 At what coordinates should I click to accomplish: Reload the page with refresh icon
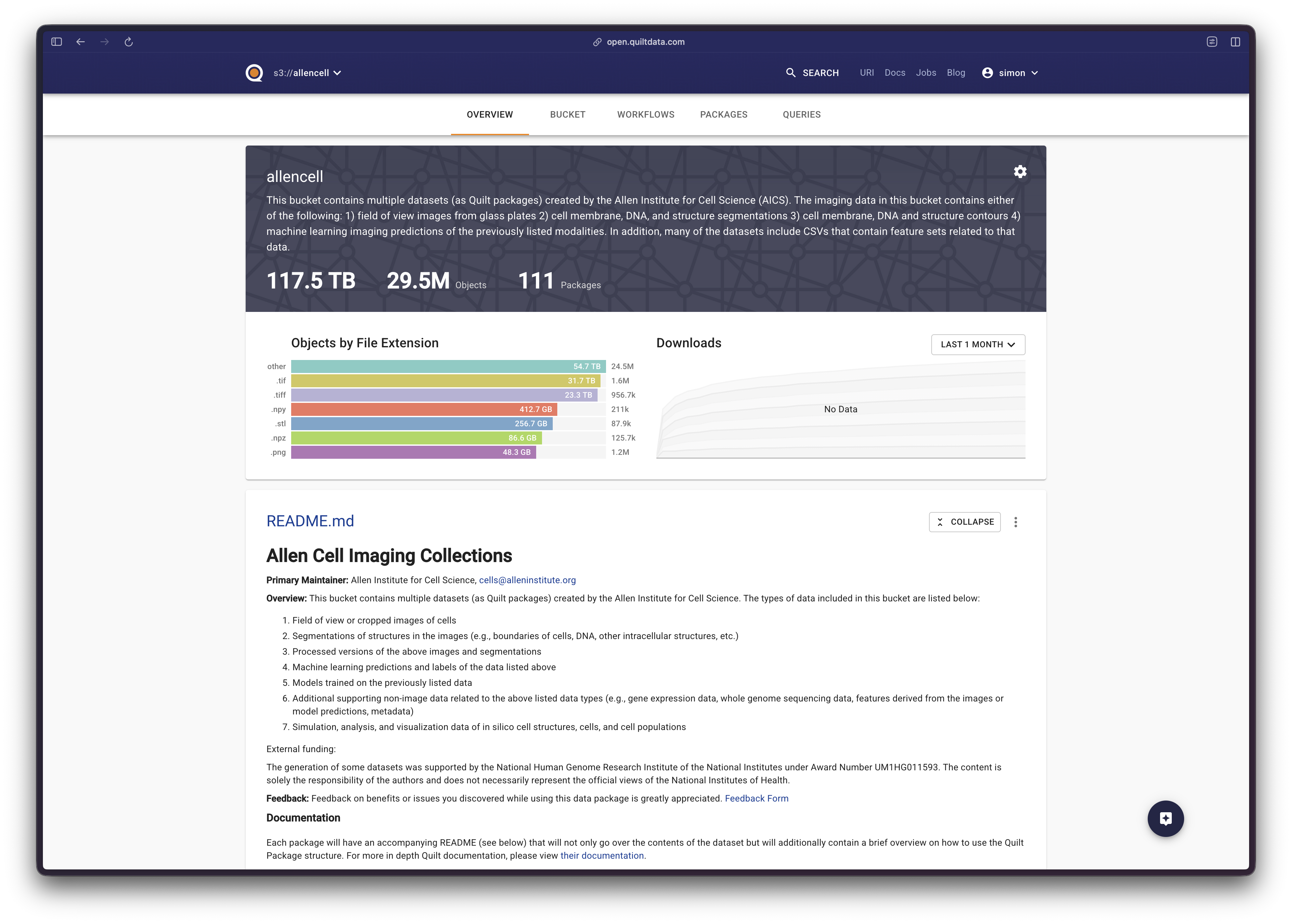[129, 42]
